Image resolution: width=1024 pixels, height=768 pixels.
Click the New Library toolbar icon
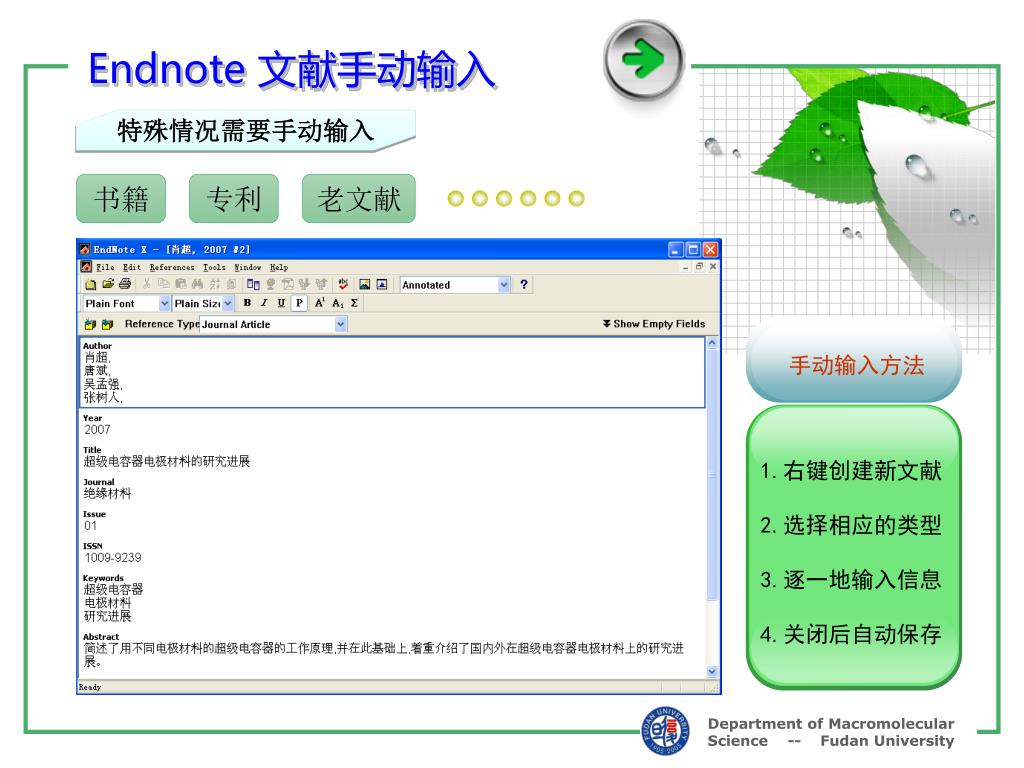click(x=91, y=284)
